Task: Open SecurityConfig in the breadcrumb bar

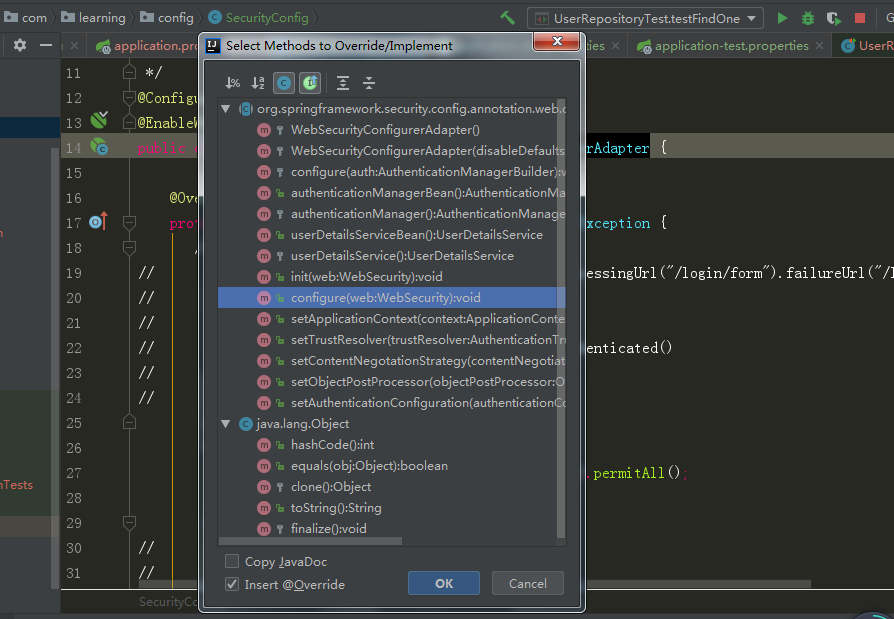Action: pyautogui.click(x=267, y=17)
